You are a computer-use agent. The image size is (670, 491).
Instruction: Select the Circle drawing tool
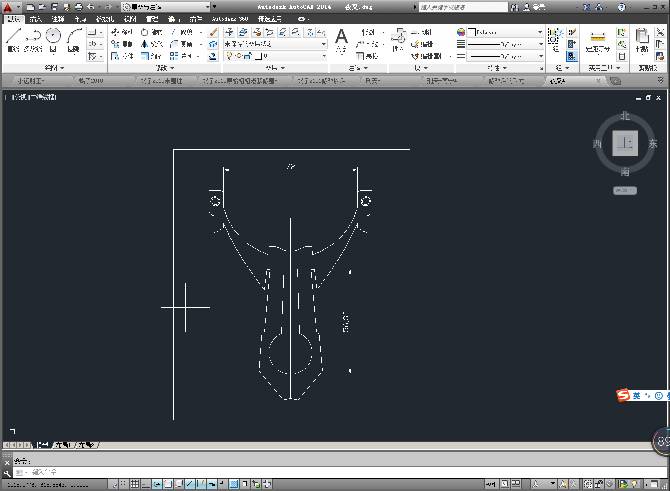coord(53,40)
